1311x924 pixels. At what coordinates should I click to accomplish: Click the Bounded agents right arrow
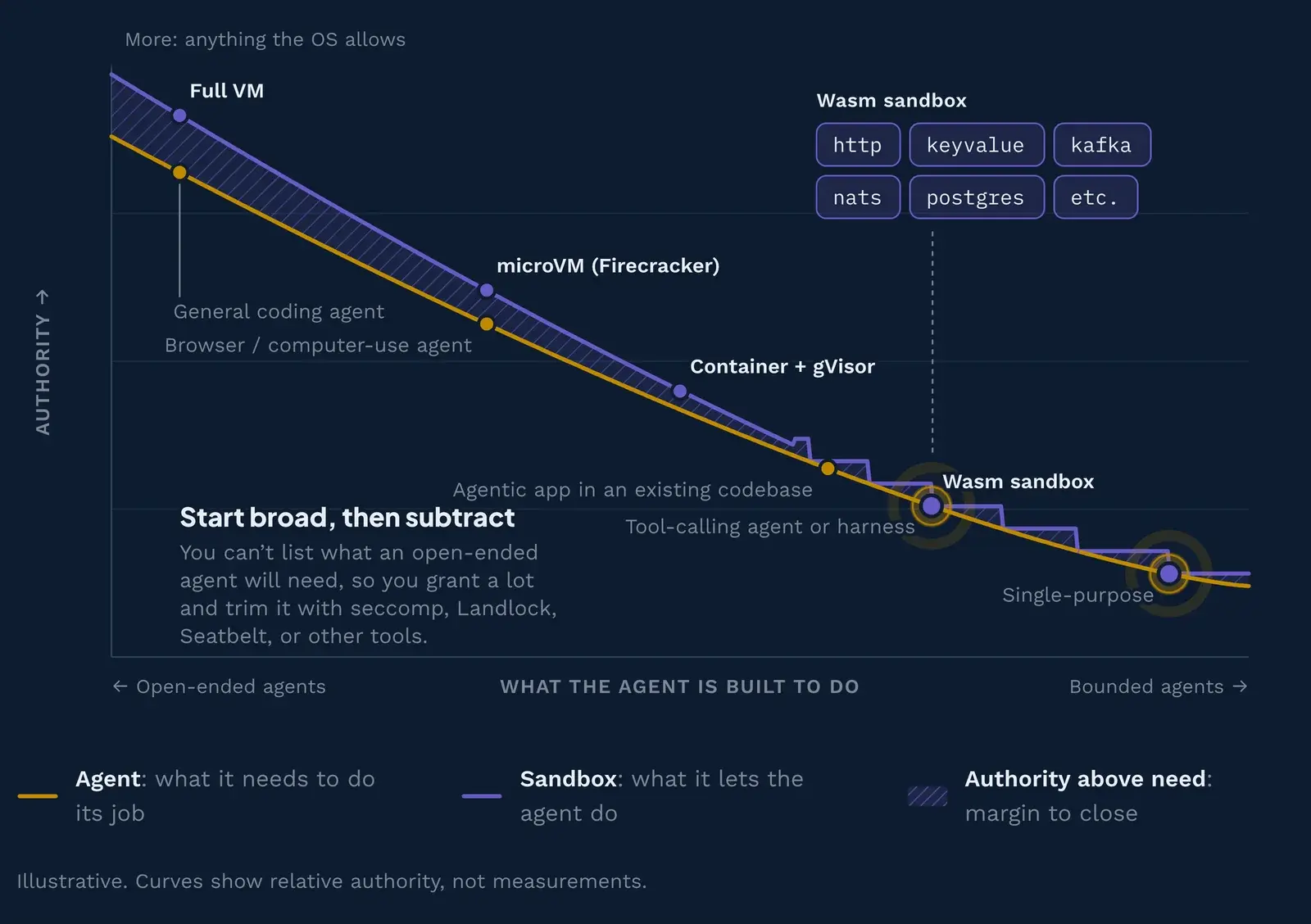click(x=1240, y=686)
